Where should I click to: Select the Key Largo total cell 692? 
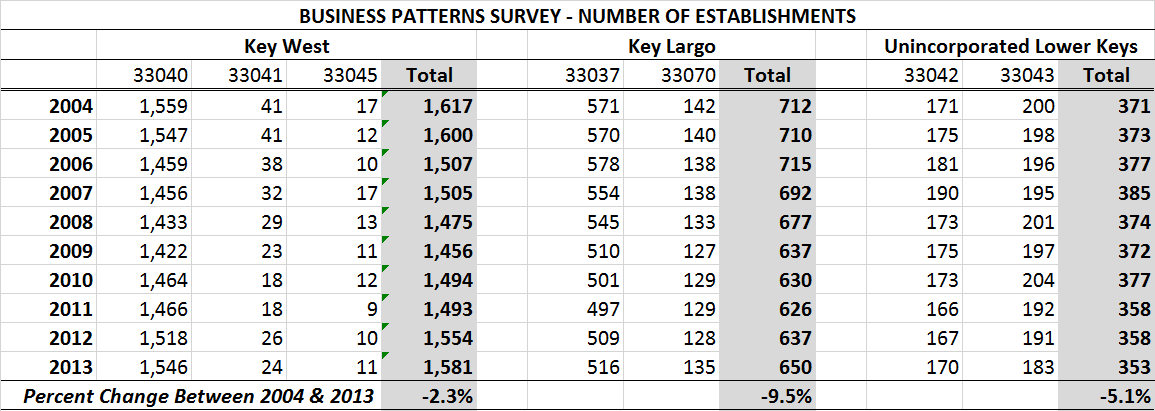coord(791,192)
